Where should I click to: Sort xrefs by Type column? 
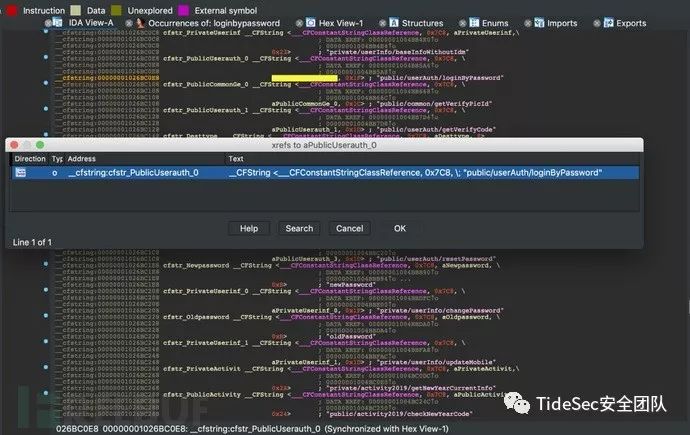[x=57, y=159]
